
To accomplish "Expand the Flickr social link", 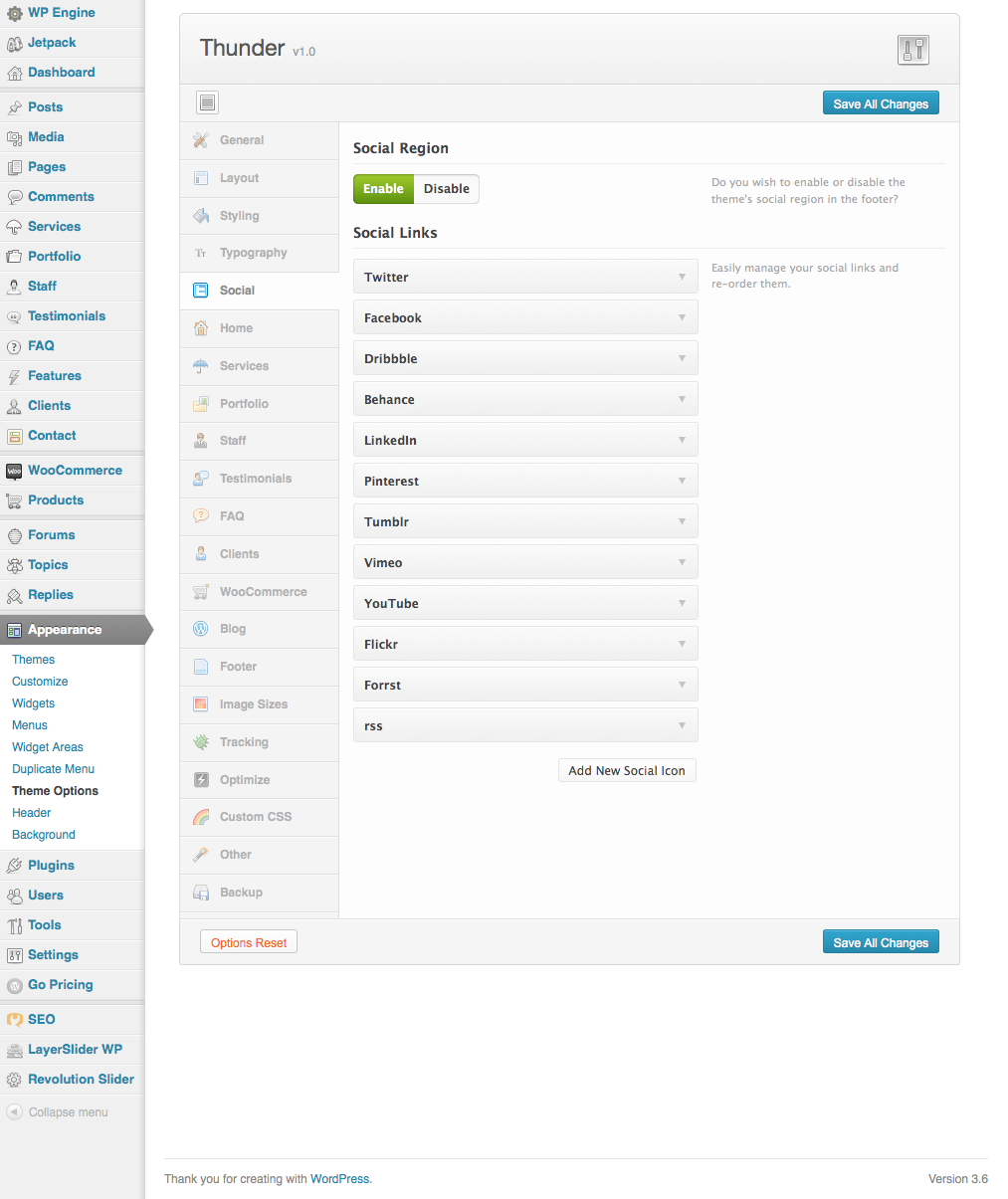I will click(525, 644).
